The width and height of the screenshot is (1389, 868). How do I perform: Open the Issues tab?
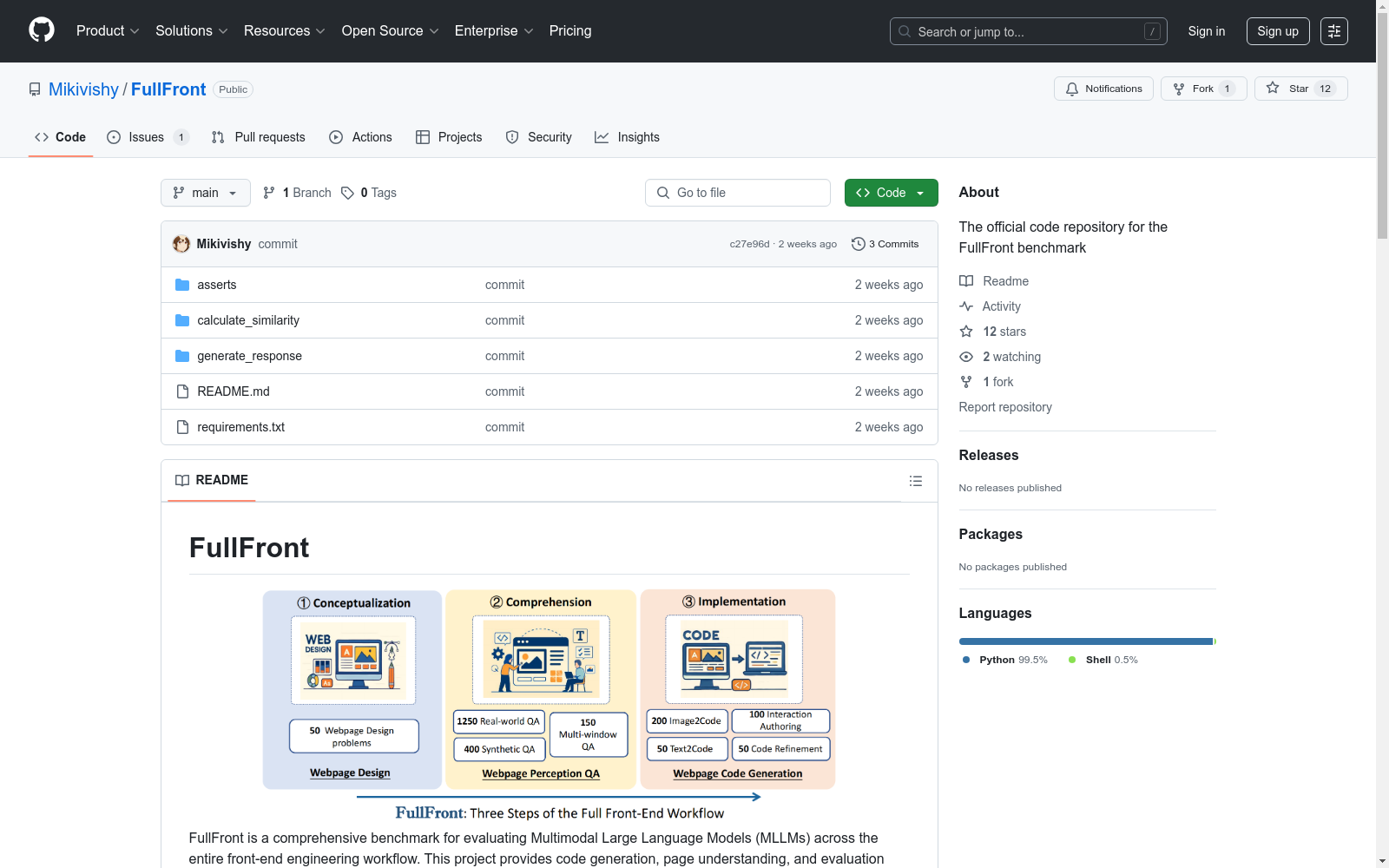(x=148, y=137)
